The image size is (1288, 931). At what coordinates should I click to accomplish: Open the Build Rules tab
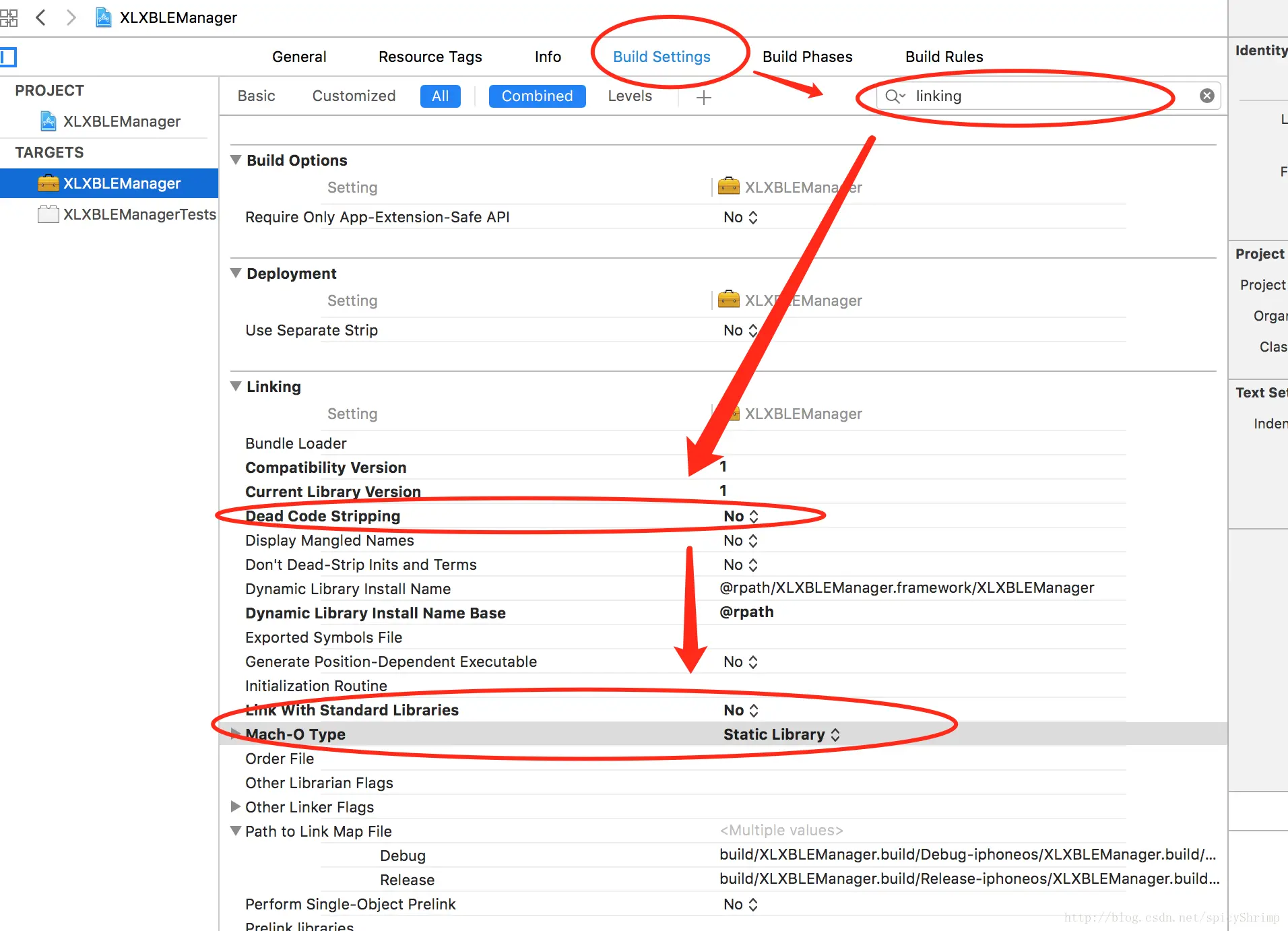tap(944, 57)
